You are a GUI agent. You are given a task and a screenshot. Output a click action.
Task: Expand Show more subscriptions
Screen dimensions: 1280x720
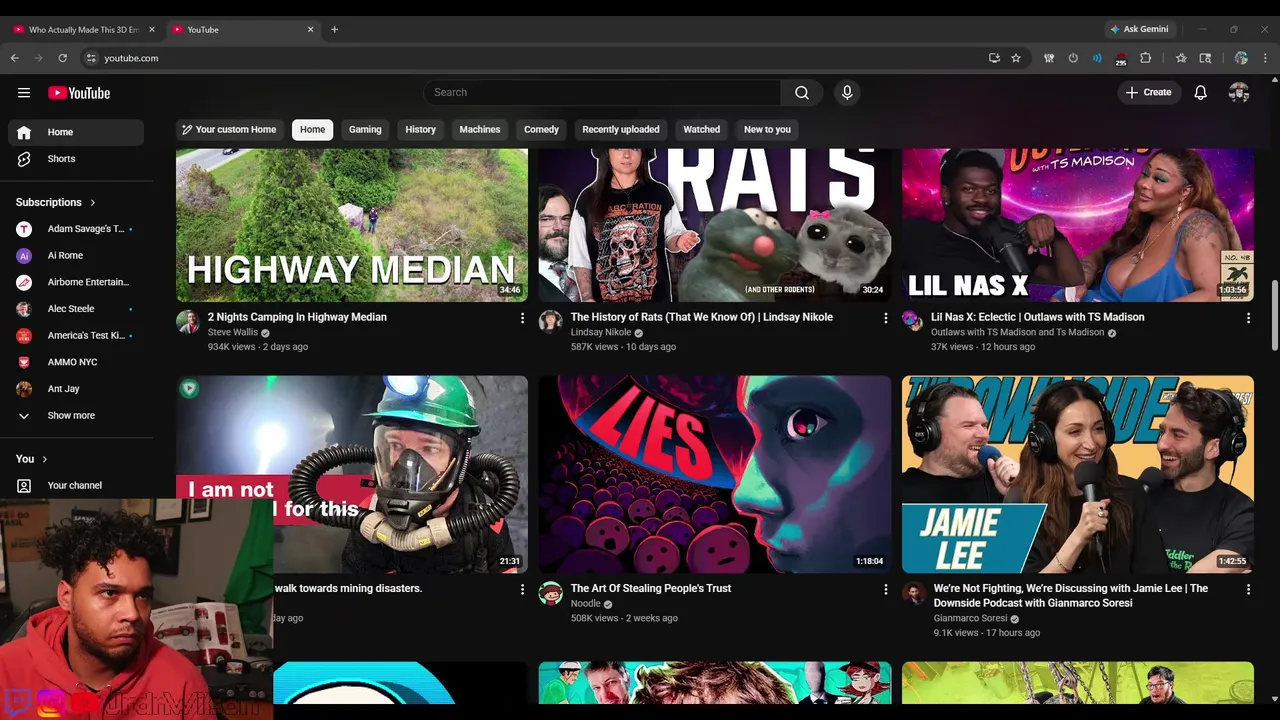(76, 415)
